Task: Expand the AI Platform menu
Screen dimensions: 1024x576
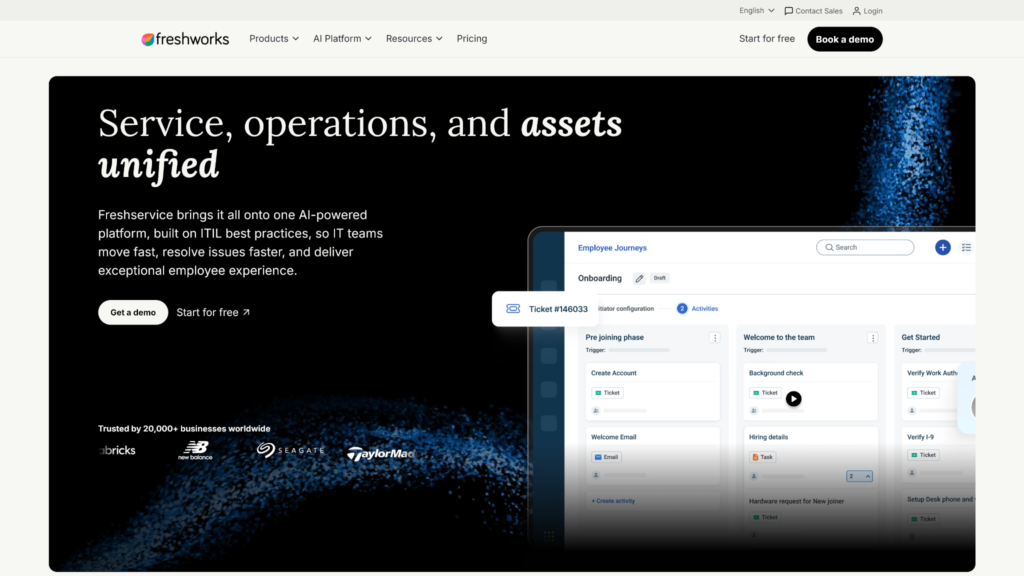Action: click(x=342, y=39)
